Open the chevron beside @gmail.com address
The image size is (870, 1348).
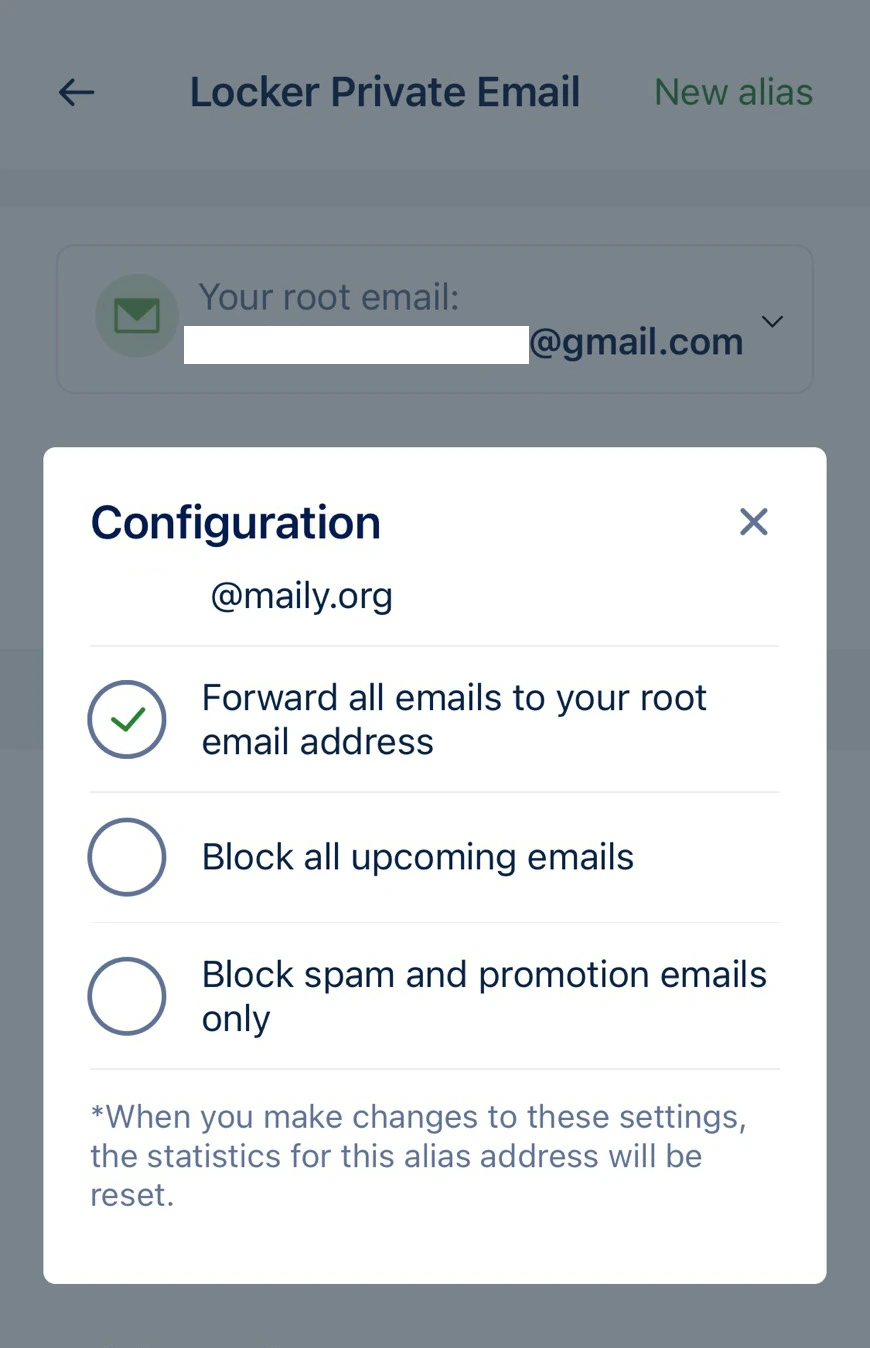(772, 321)
